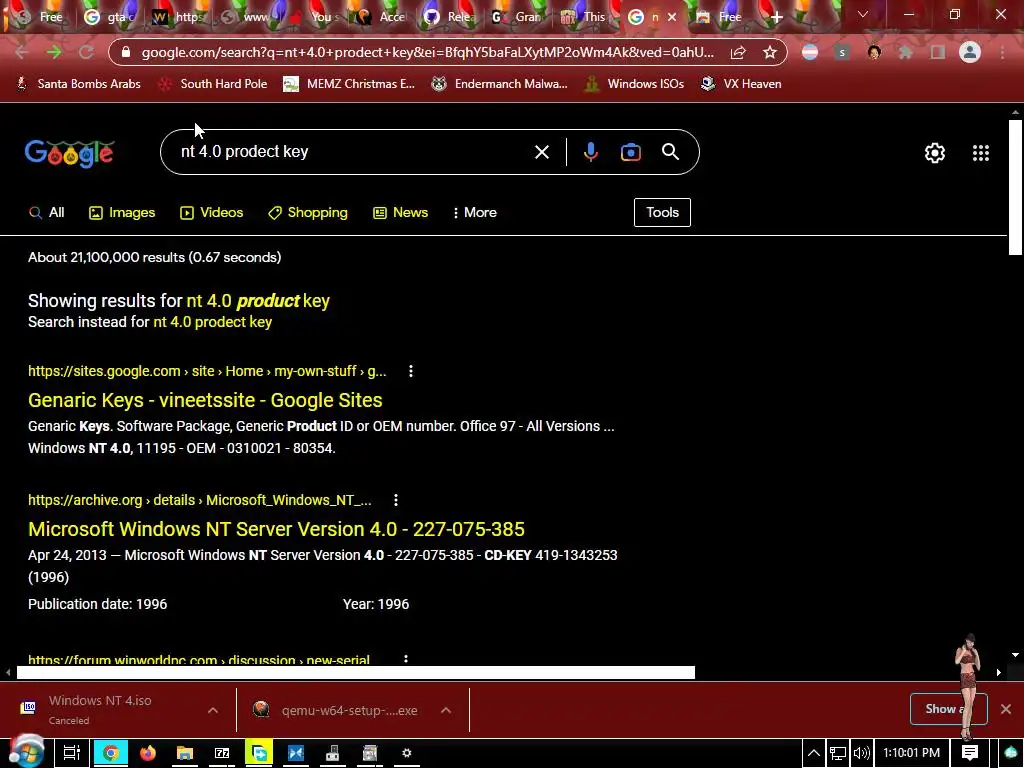Submit search with the magnifier icon

pyautogui.click(x=670, y=152)
